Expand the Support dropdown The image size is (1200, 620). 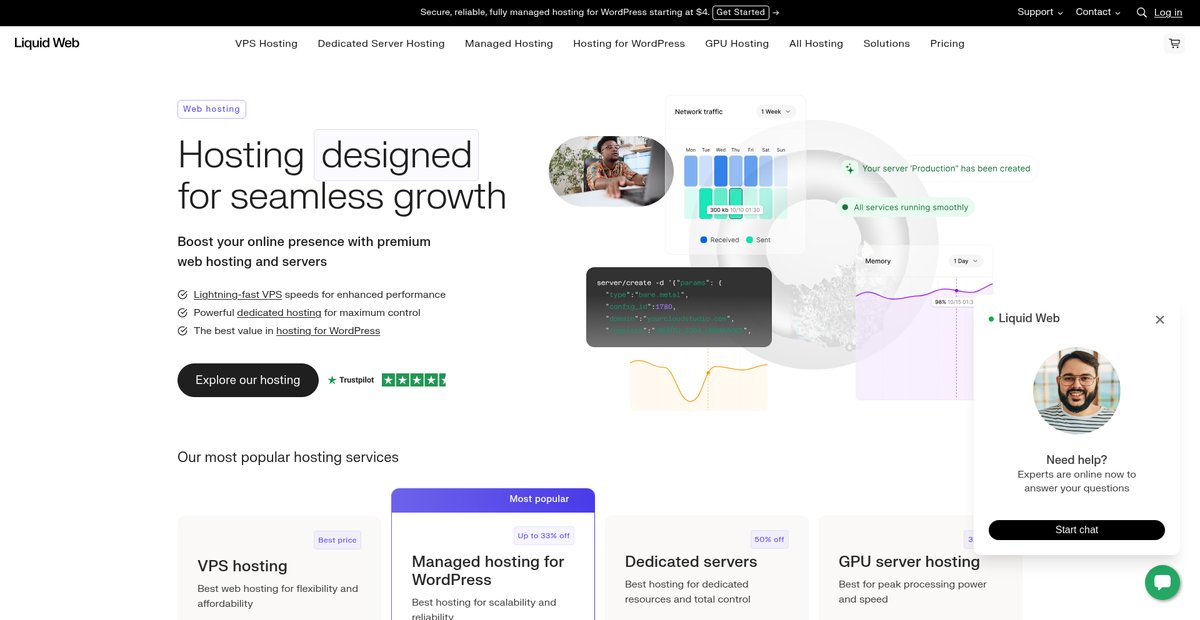click(x=1040, y=12)
